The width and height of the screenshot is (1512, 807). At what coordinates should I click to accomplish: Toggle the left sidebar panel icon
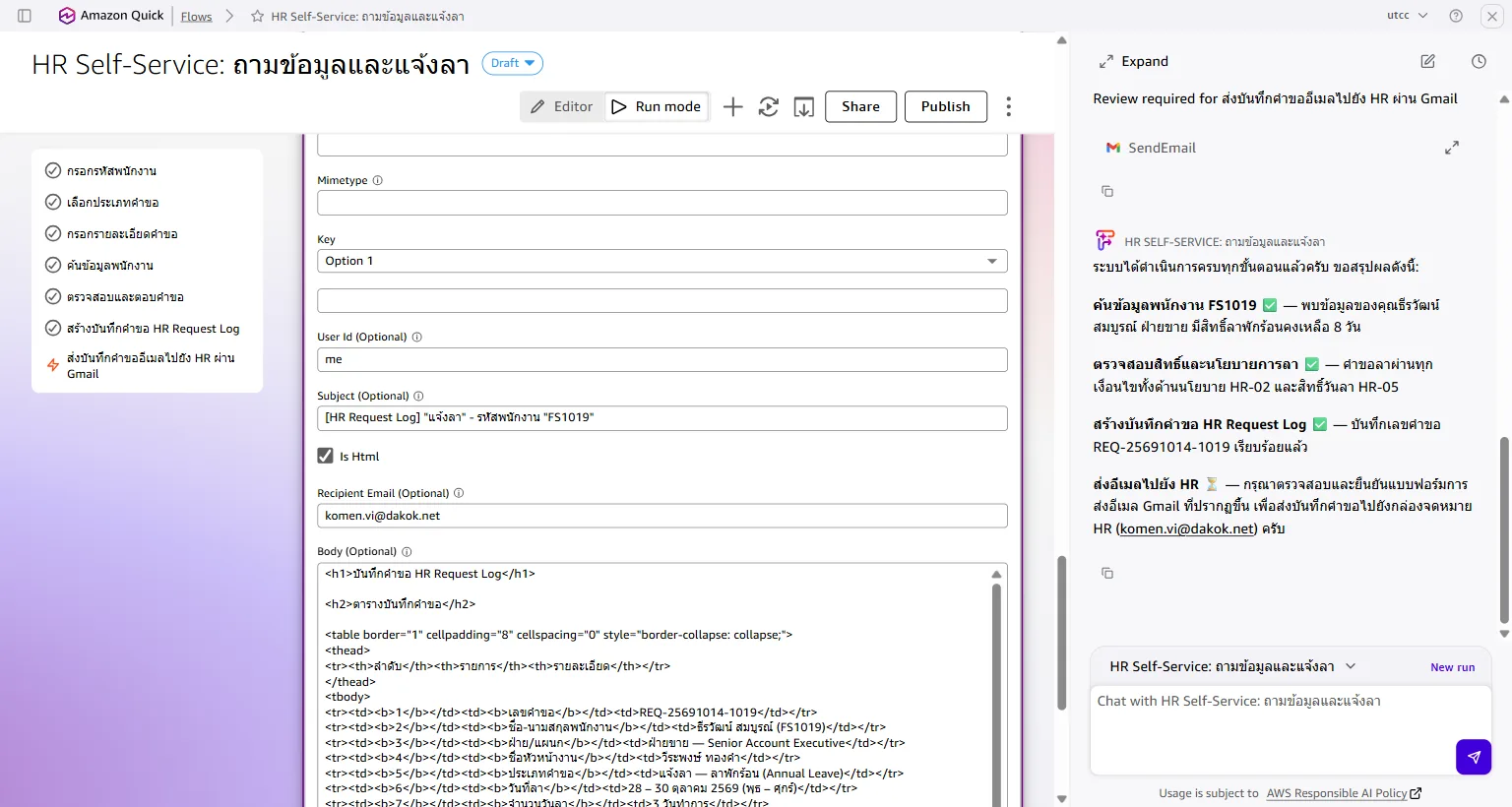pos(25,16)
